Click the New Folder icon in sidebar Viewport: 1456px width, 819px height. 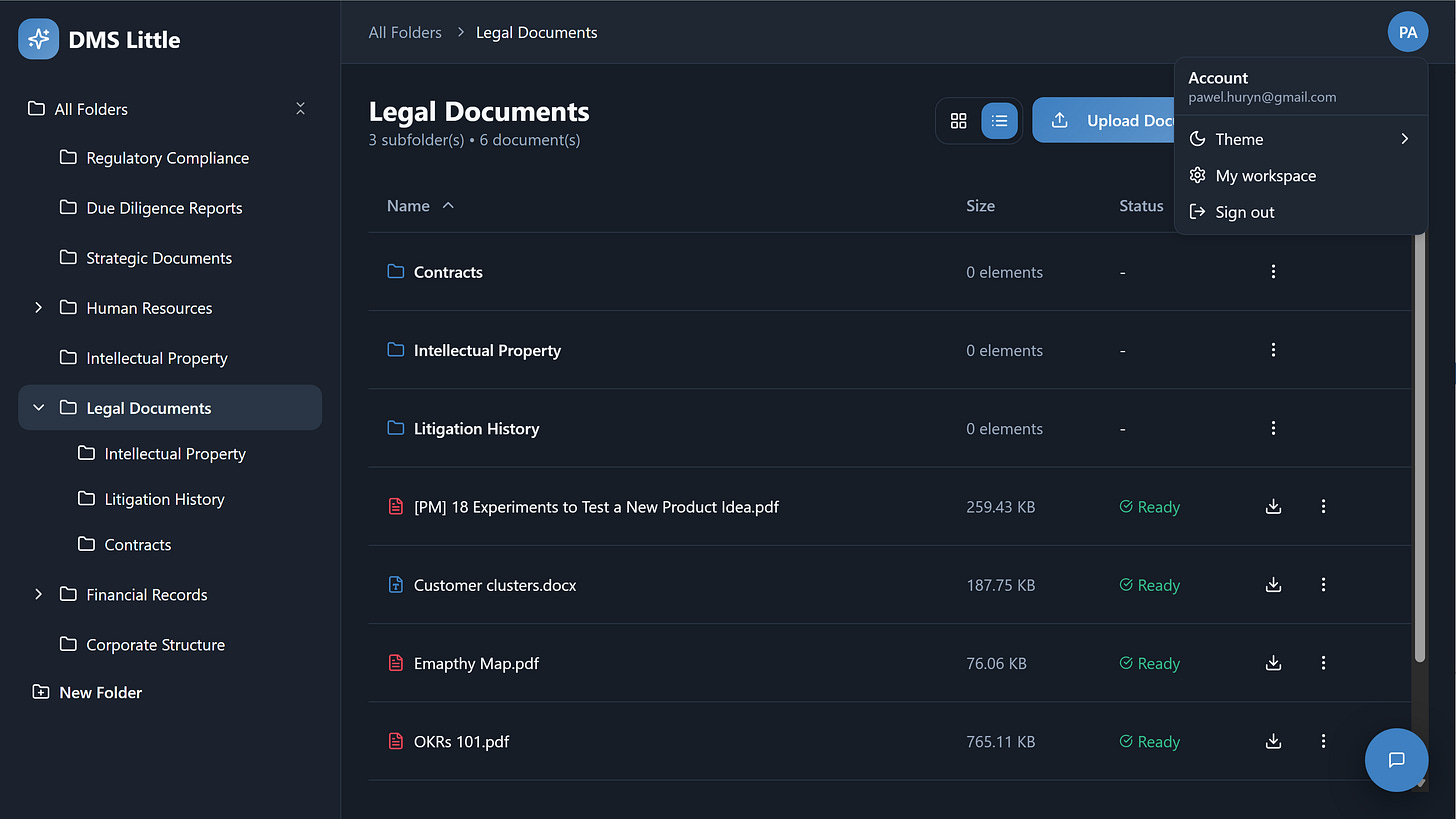click(40, 691)
